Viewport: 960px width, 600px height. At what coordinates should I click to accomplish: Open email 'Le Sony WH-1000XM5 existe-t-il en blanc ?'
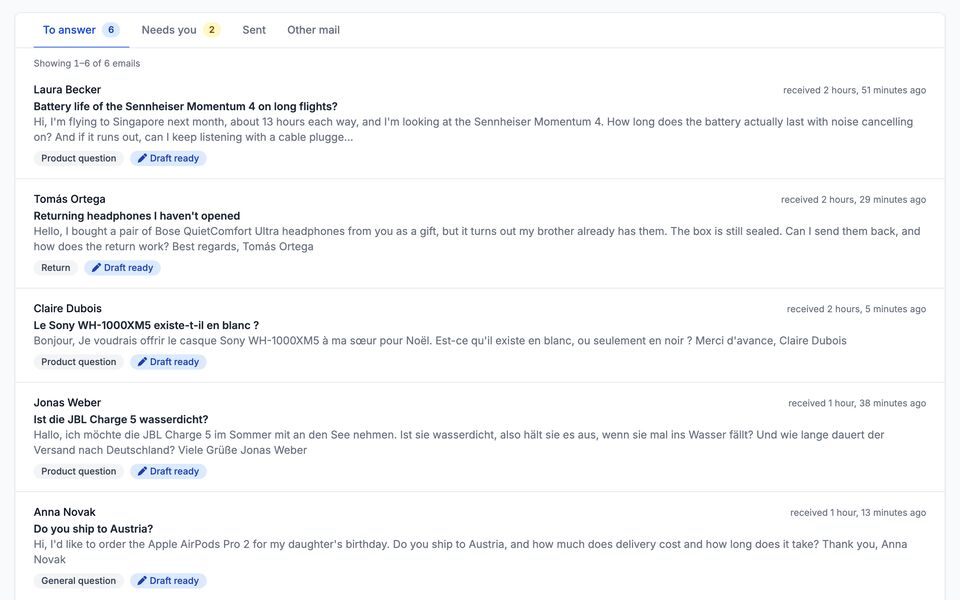pyautogui.click(x=146, y=326)
